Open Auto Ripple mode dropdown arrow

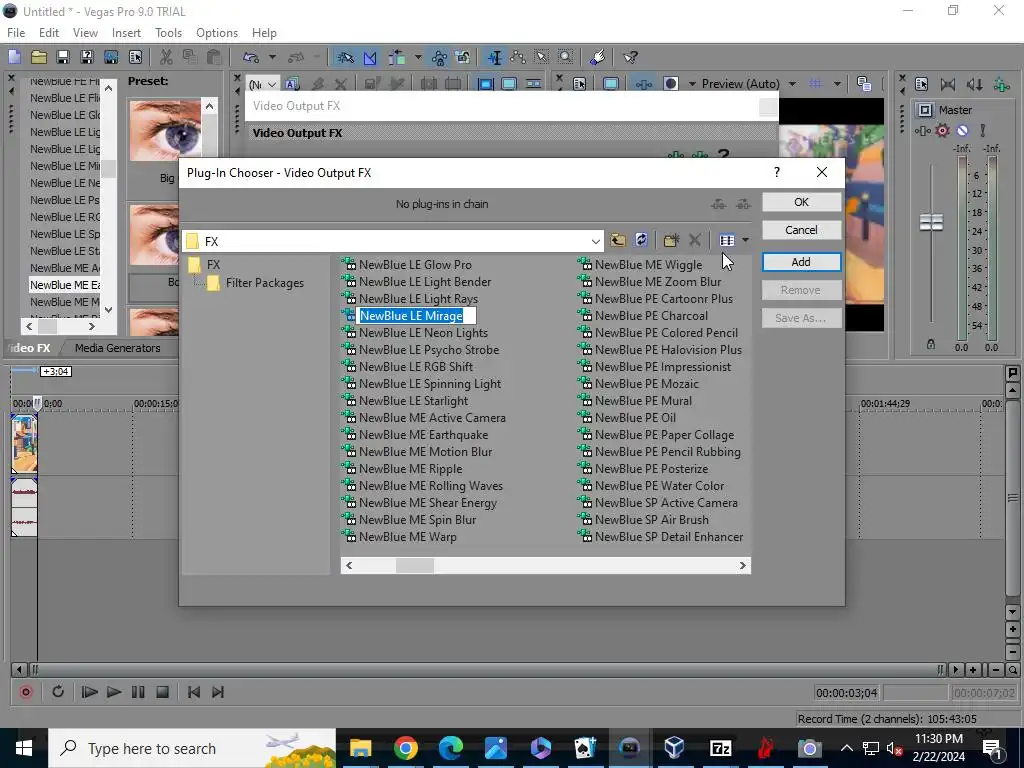[418, 57]
